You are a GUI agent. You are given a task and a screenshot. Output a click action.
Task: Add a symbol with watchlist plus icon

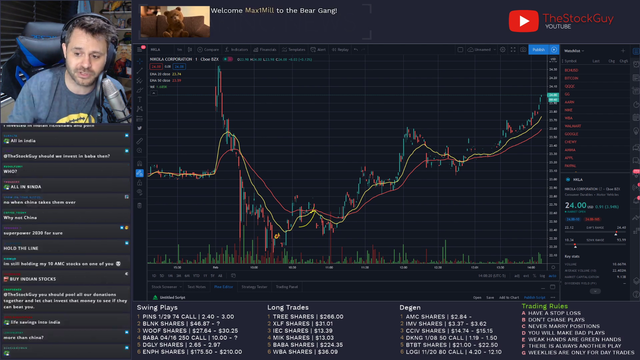pos(623,51)
